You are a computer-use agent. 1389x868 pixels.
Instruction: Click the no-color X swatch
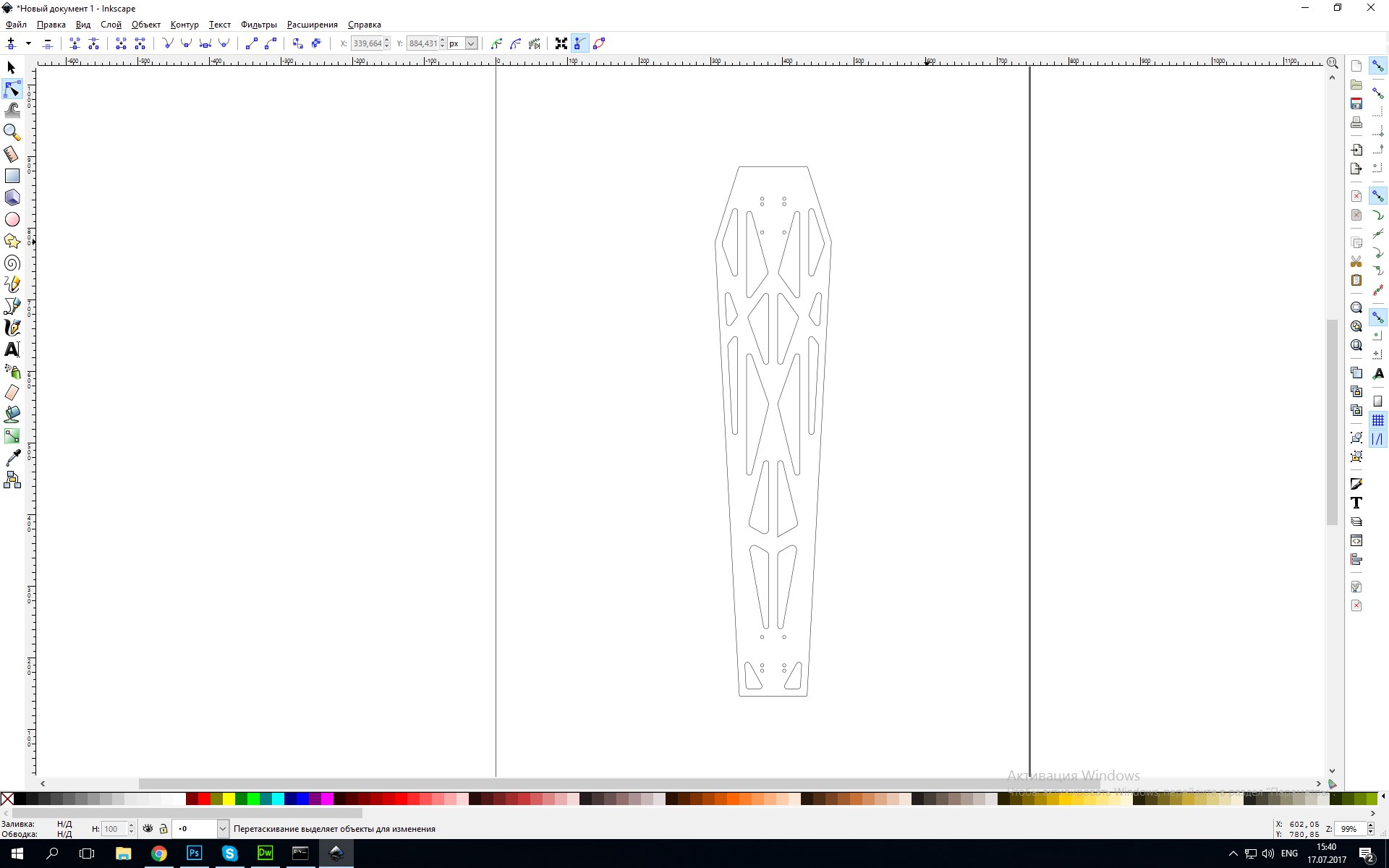pos(7,799)
